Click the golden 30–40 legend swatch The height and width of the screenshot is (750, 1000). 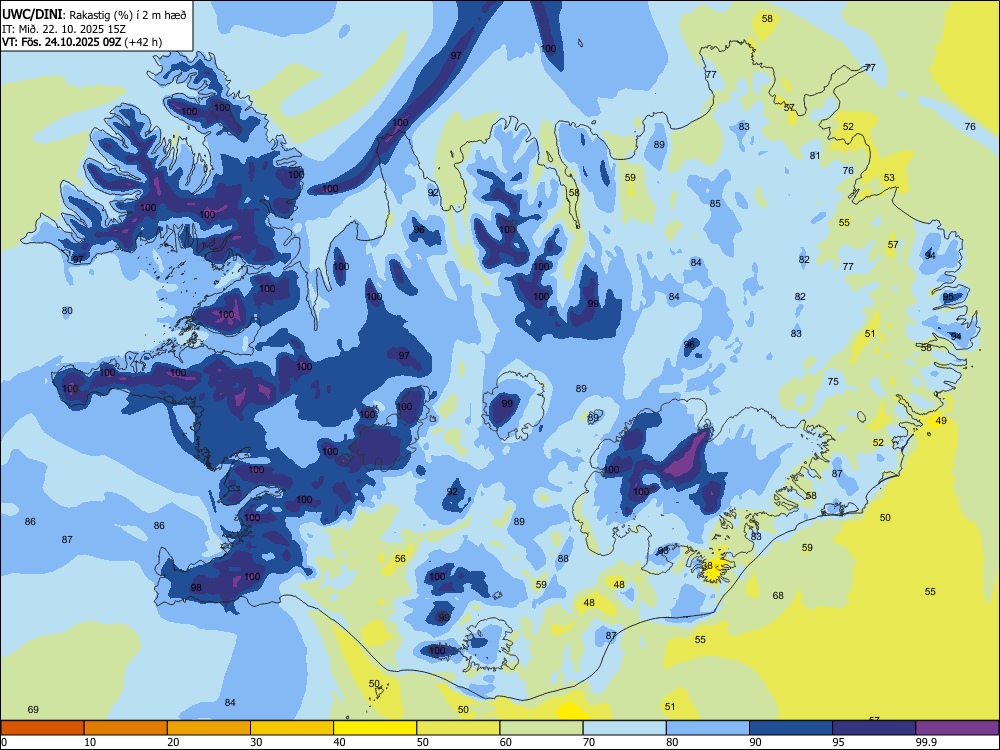(292, 728)
